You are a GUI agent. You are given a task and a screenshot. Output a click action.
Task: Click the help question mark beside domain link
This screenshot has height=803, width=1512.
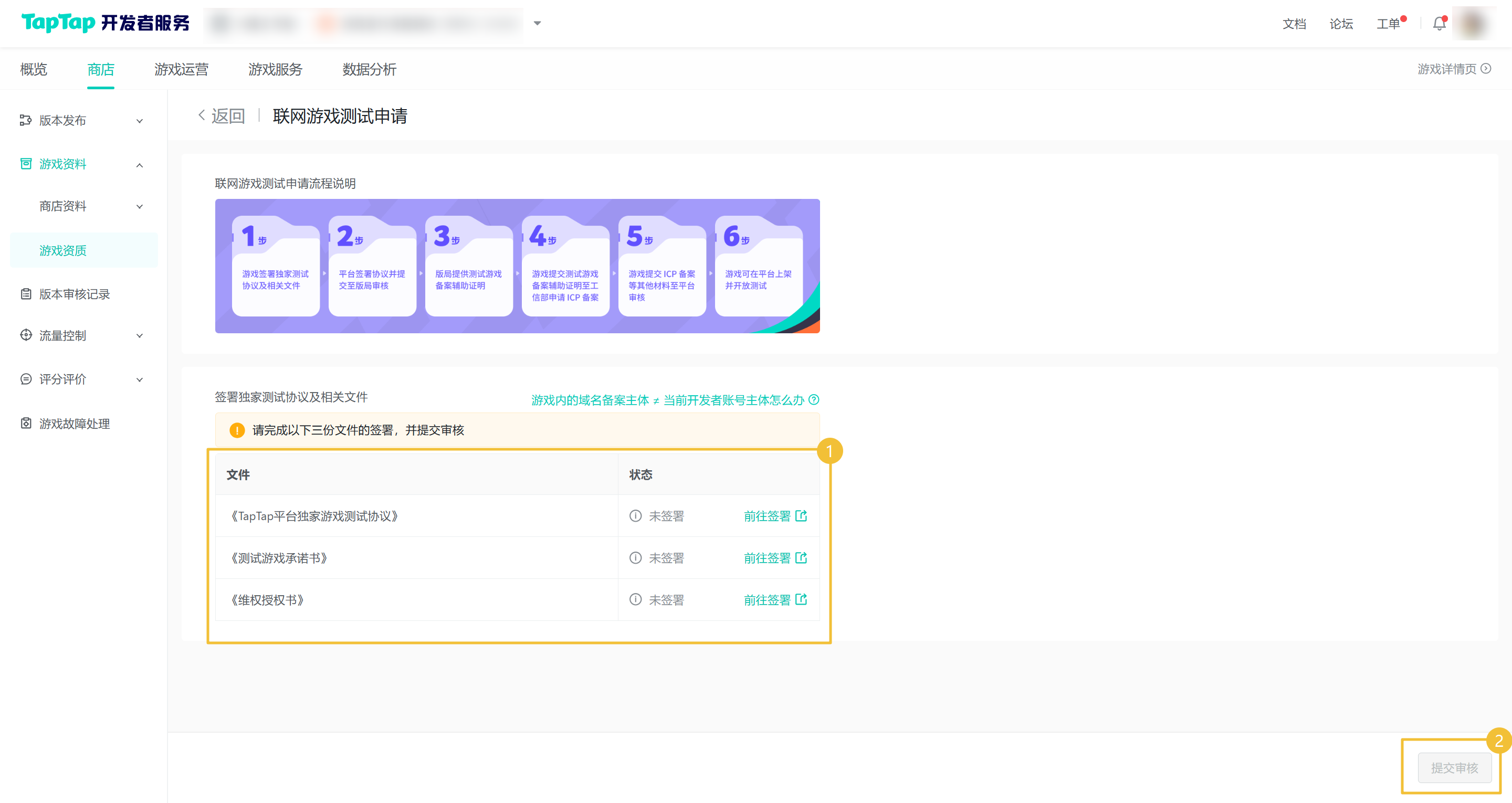click(x=814, y=400)
